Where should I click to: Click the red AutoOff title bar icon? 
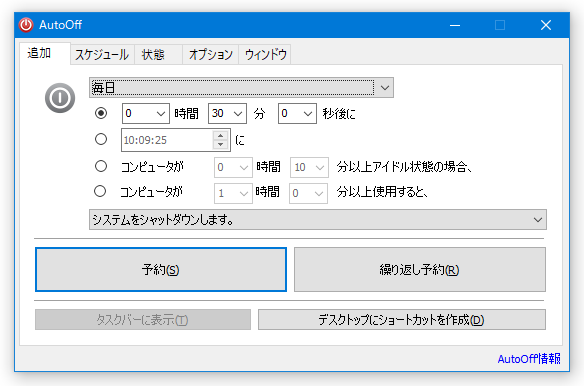[26, 25]
